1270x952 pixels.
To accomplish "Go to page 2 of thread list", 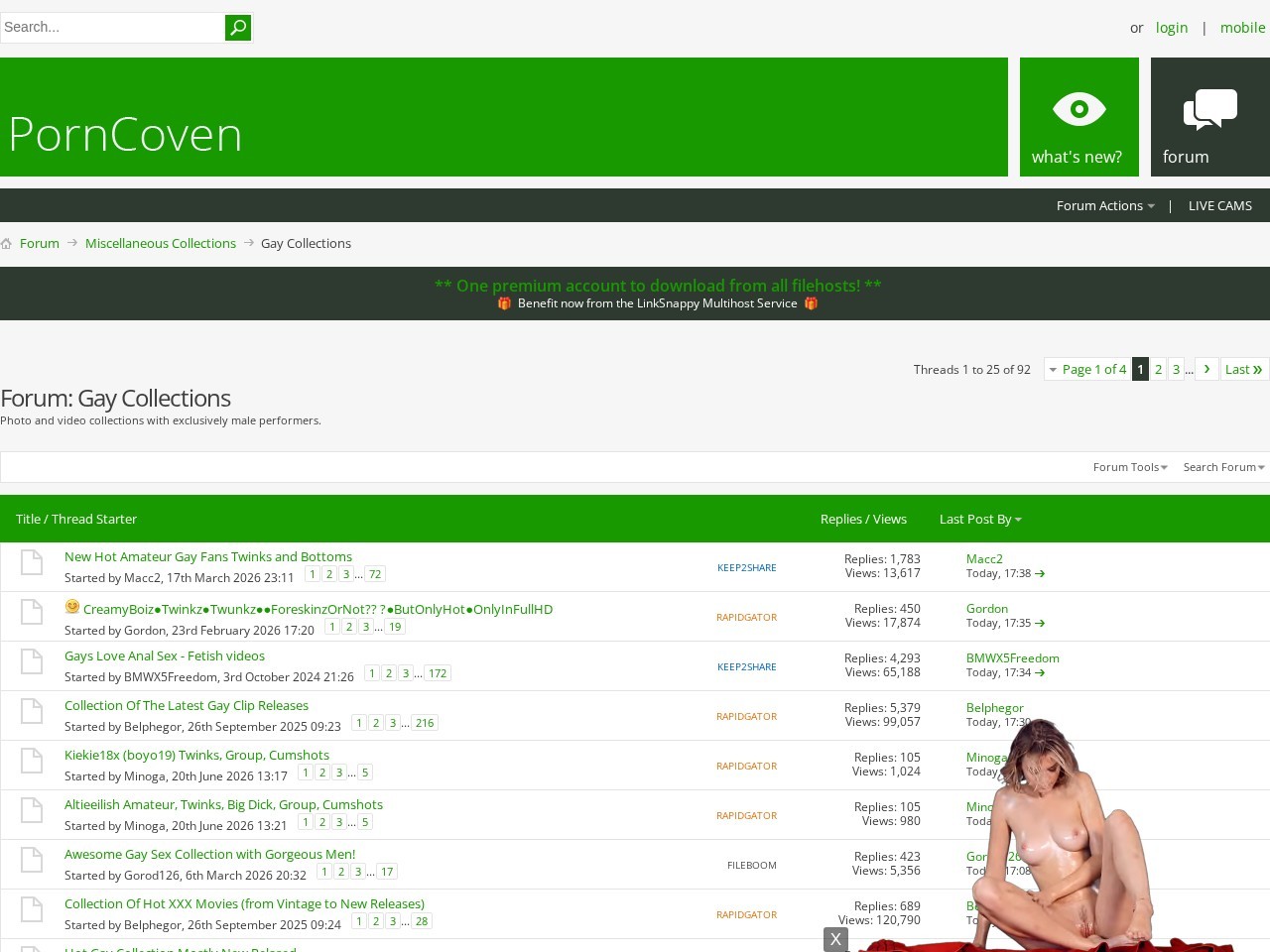I will (x=1158, y=369).
